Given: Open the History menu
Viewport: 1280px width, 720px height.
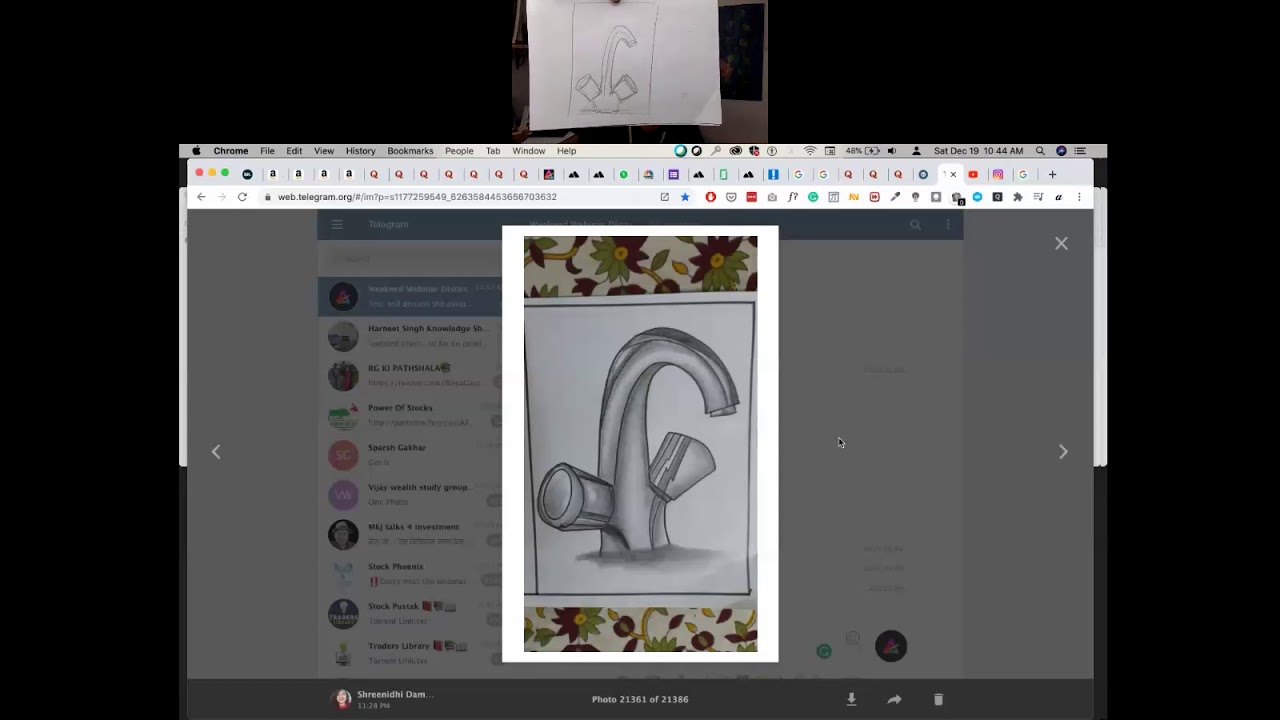Looking at the screenshot, I should tap(360, 151).
